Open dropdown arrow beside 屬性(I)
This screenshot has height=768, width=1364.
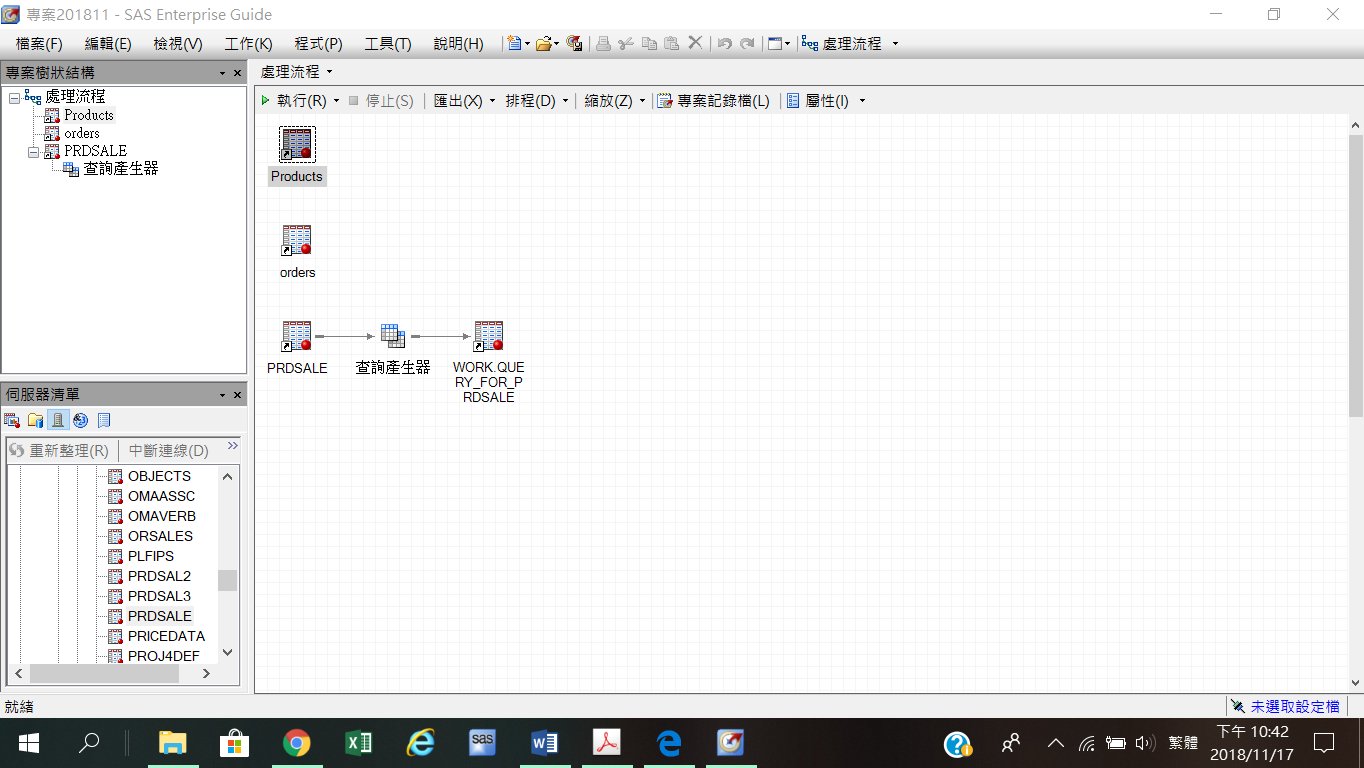862,100
